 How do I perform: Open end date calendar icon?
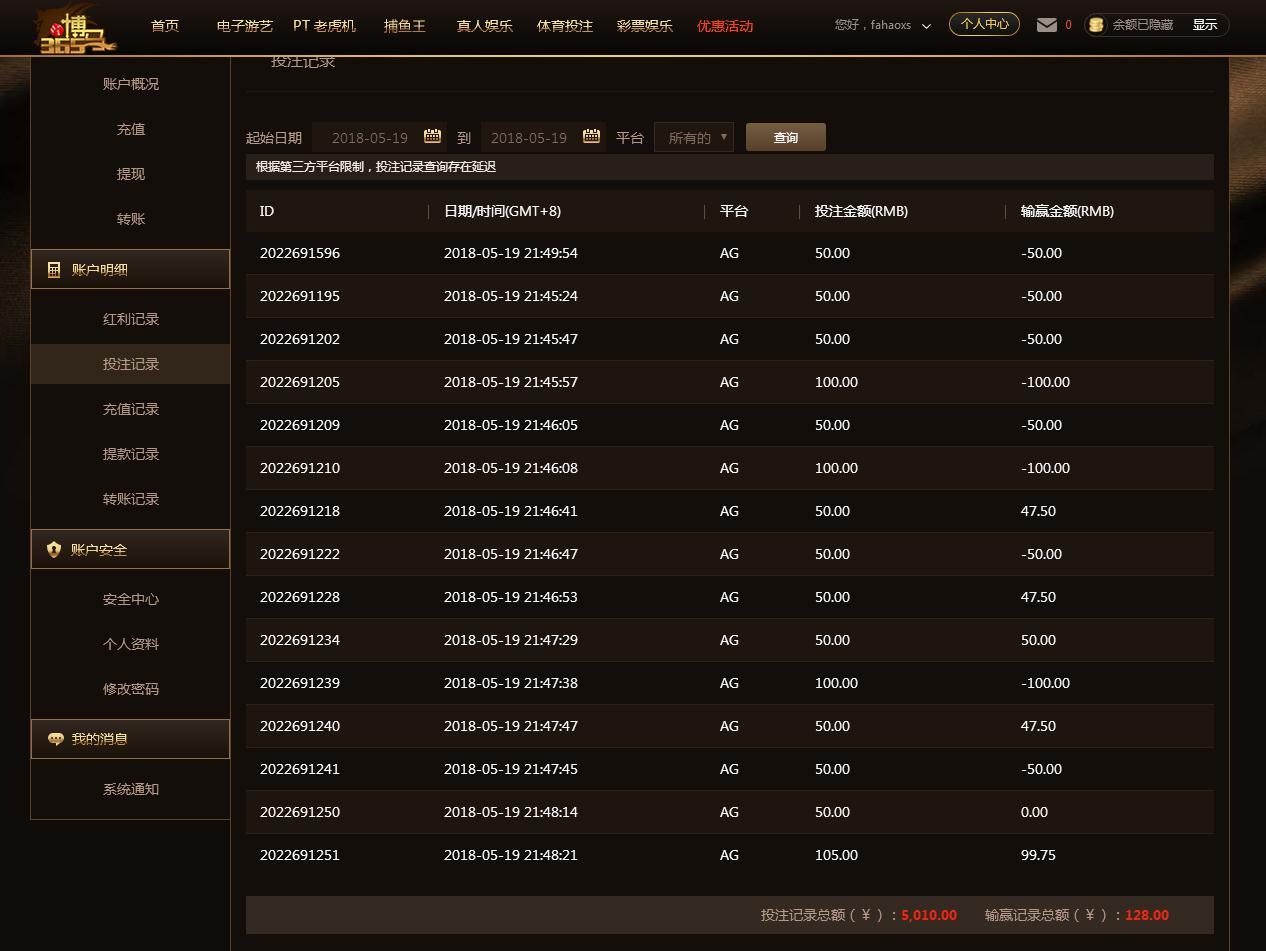coord(592,136)
